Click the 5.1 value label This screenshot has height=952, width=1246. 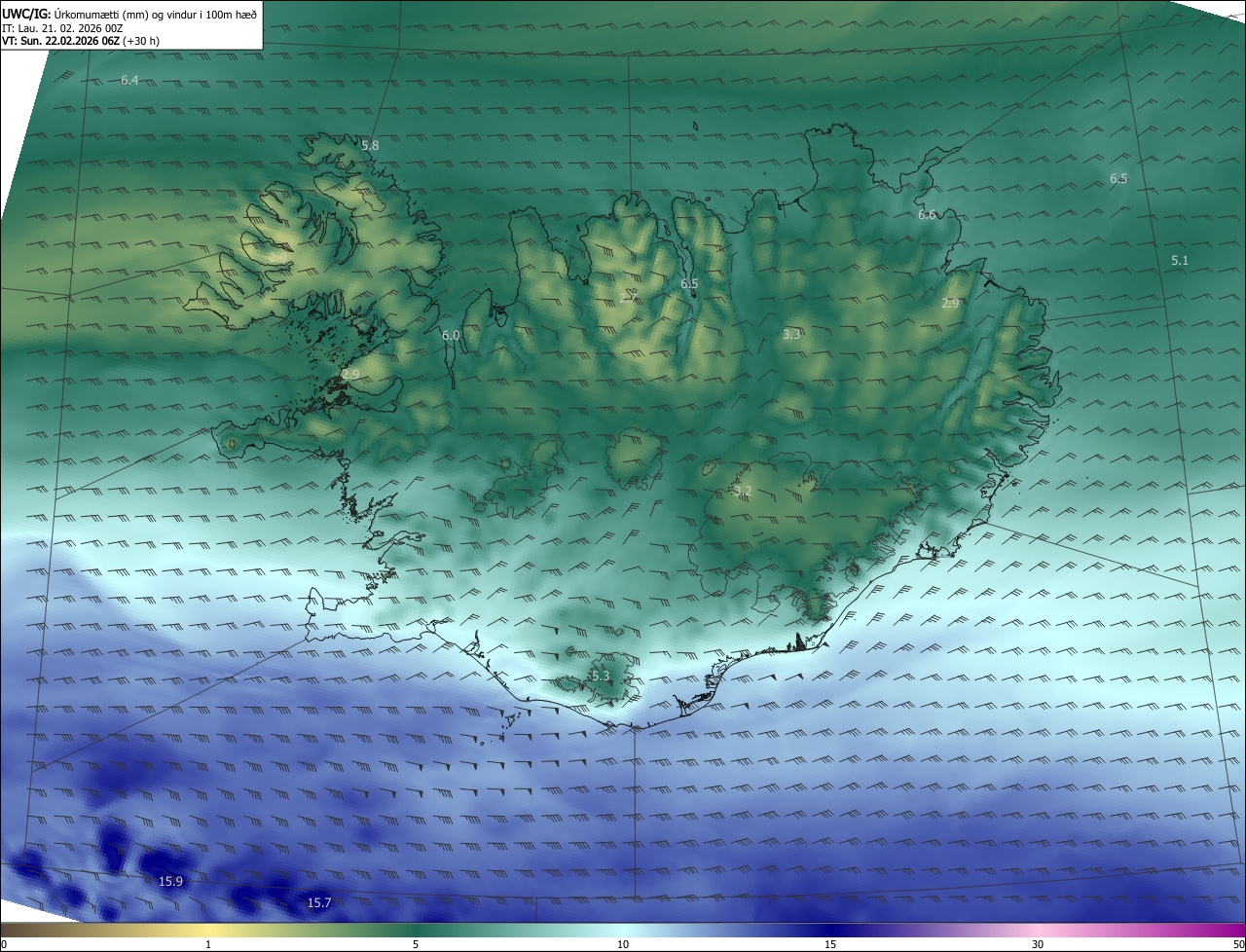point(1180,260)
